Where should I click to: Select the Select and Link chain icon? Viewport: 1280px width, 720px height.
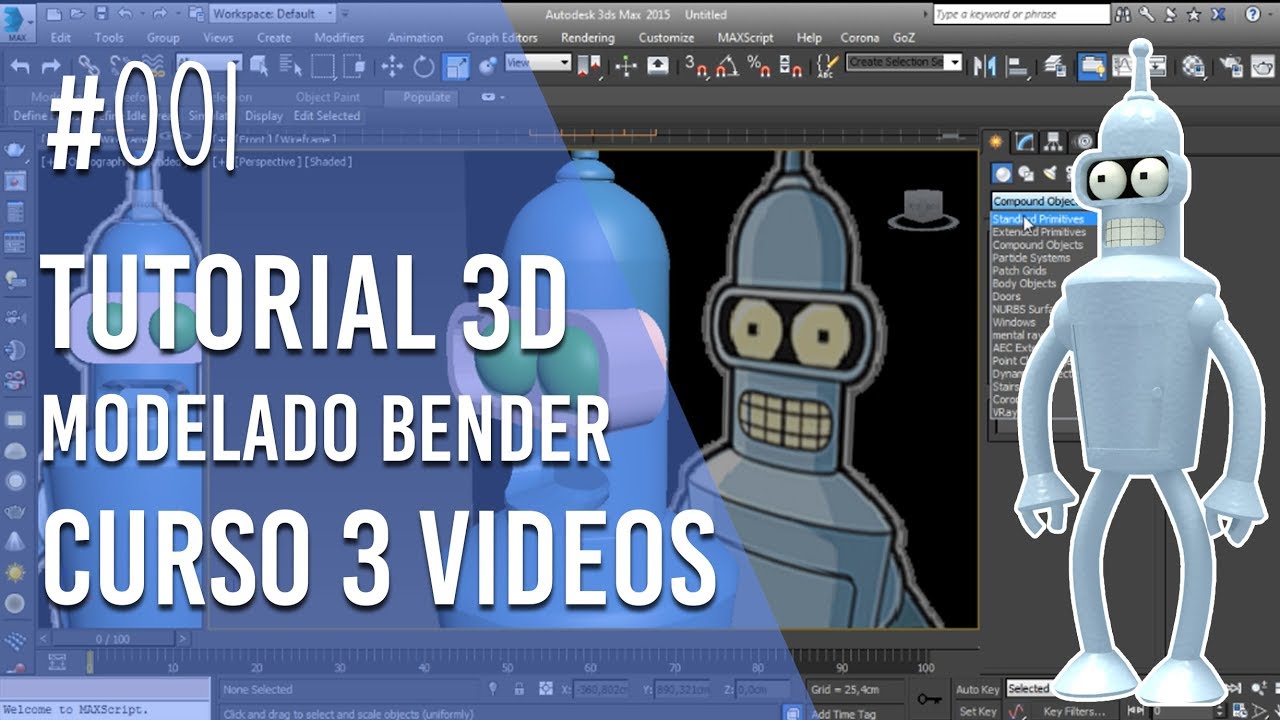[88, 66]
